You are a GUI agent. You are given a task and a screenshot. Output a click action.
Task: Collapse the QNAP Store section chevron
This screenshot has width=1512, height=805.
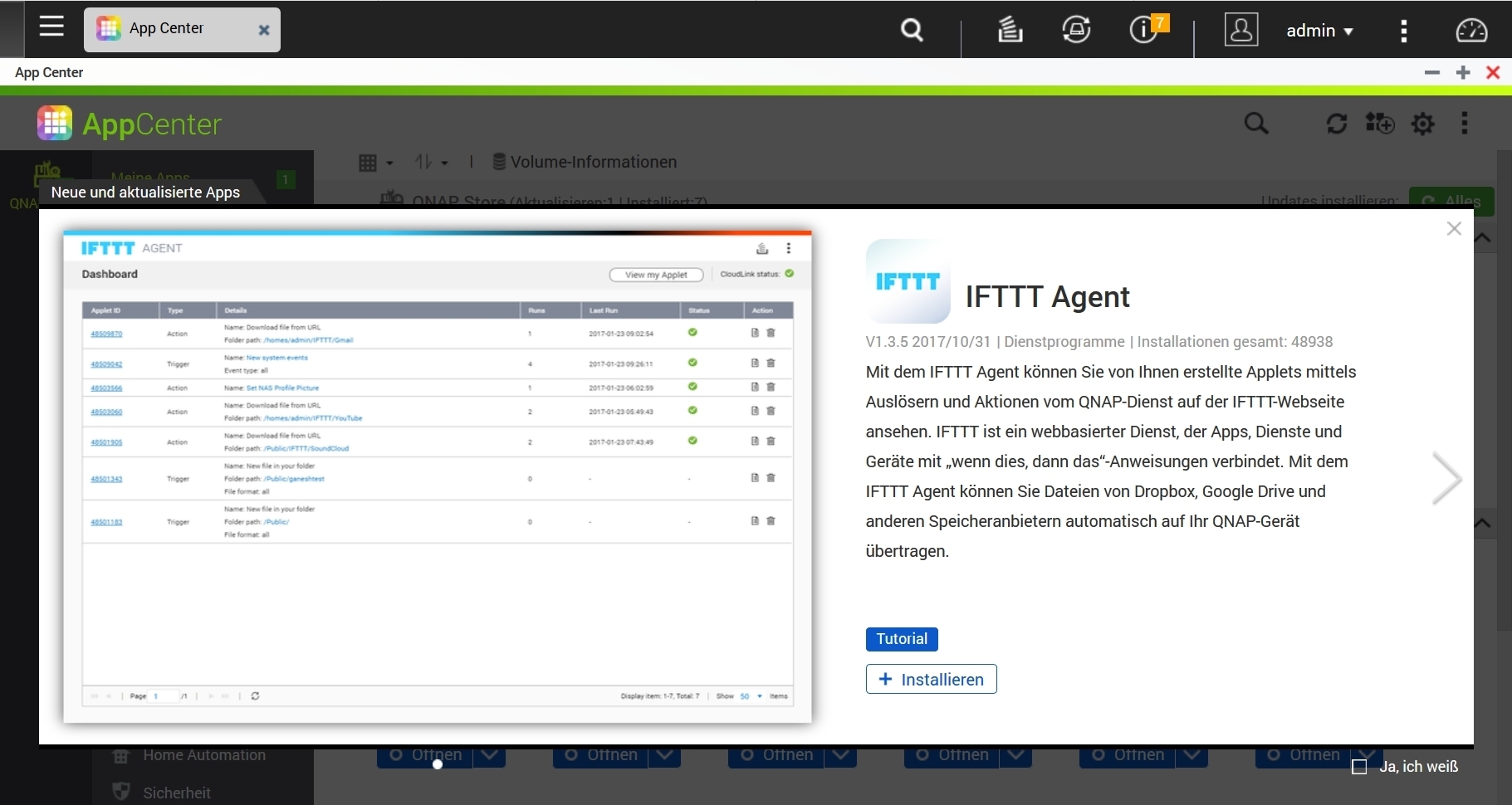(1482, 238)
